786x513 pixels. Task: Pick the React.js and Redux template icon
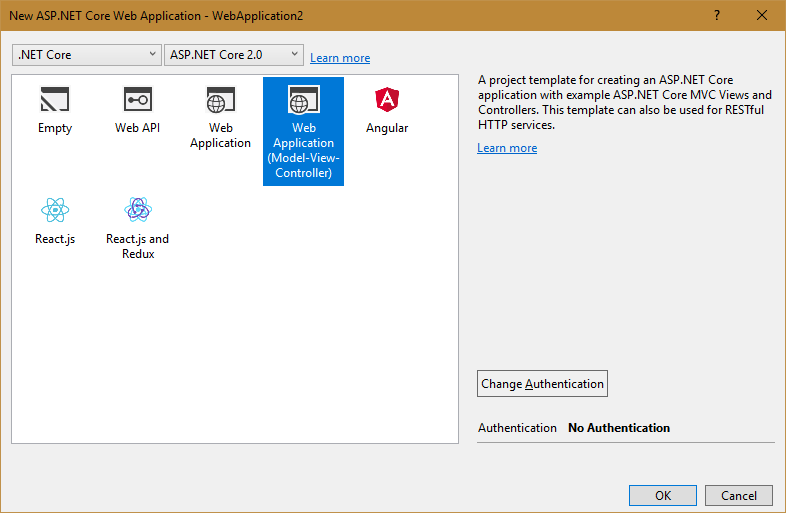(138, 210)
